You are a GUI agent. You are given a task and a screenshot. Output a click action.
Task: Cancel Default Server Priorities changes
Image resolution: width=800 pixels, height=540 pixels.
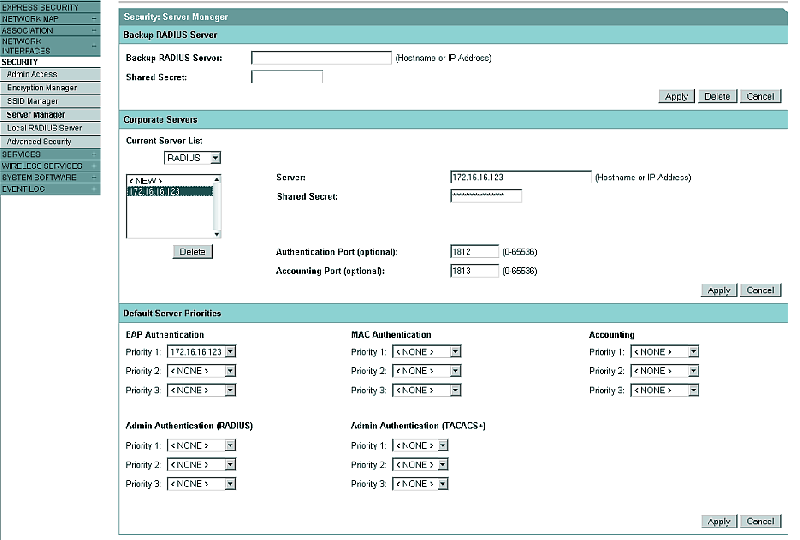(x=760, y=521)
